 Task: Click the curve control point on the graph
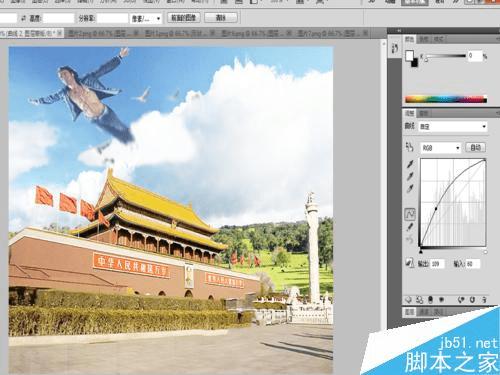coord(436,209)
